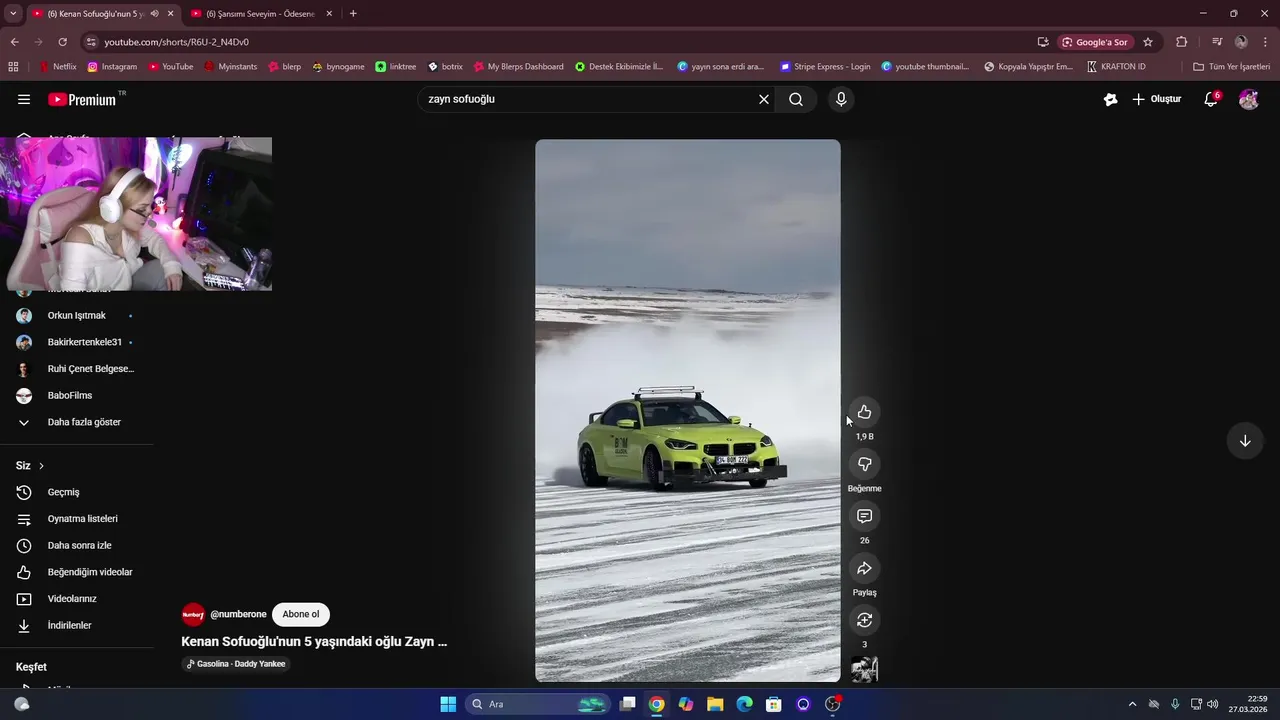Expand the Siz section chevron

(41, 466)
